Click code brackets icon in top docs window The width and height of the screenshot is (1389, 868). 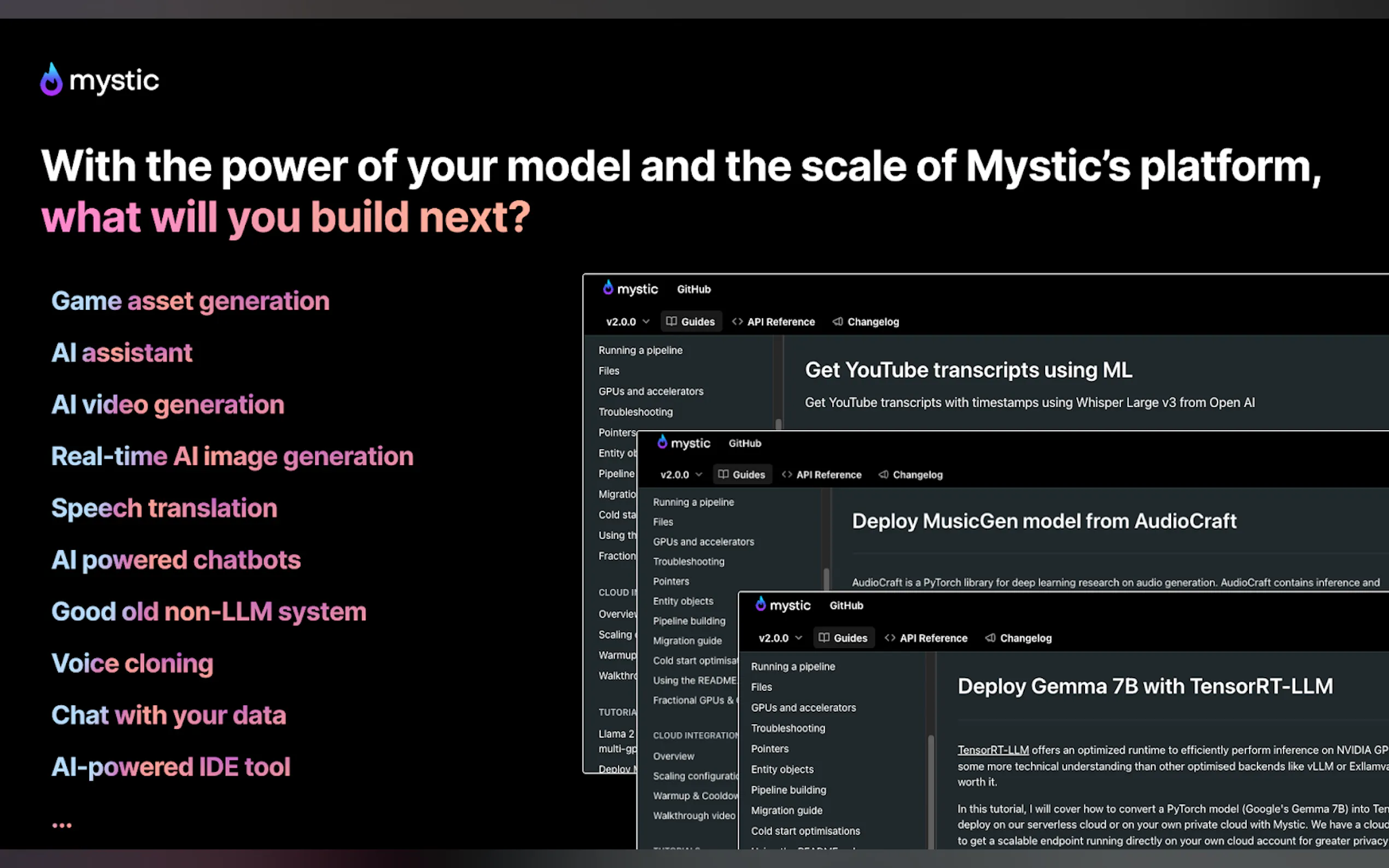[737, 321]
